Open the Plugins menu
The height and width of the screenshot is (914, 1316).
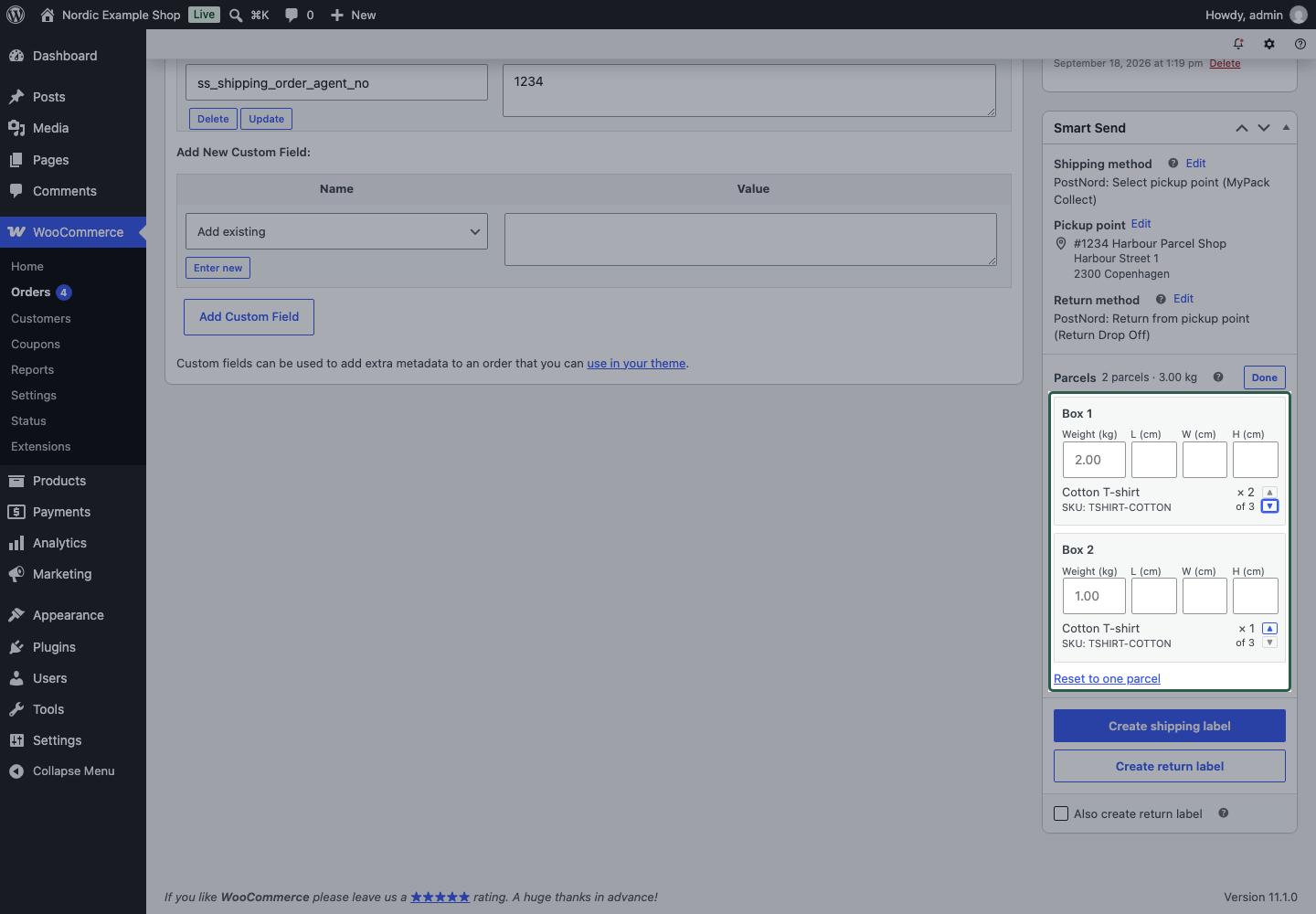point(73,647)
